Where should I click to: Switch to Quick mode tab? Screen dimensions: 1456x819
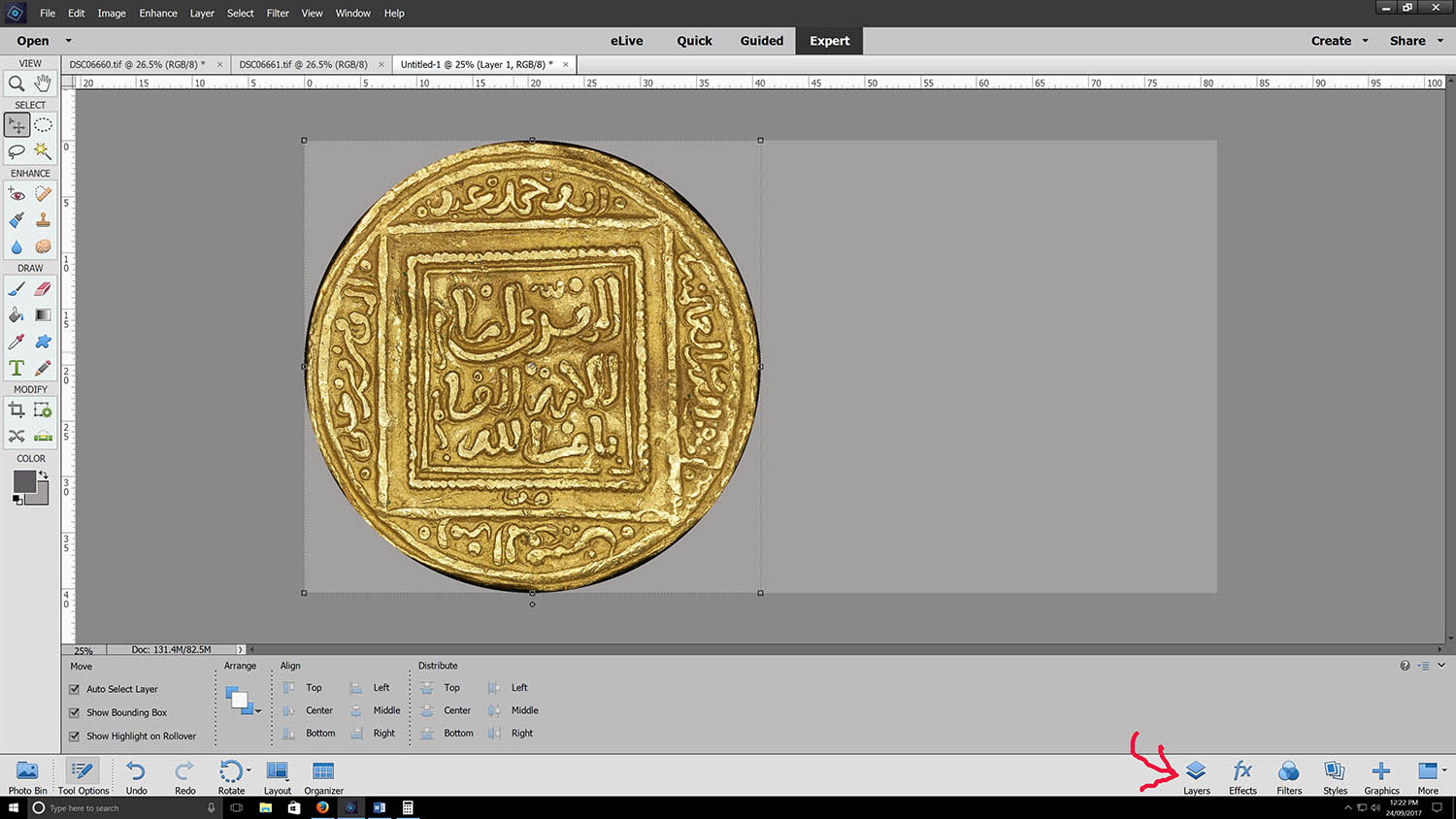694,41
